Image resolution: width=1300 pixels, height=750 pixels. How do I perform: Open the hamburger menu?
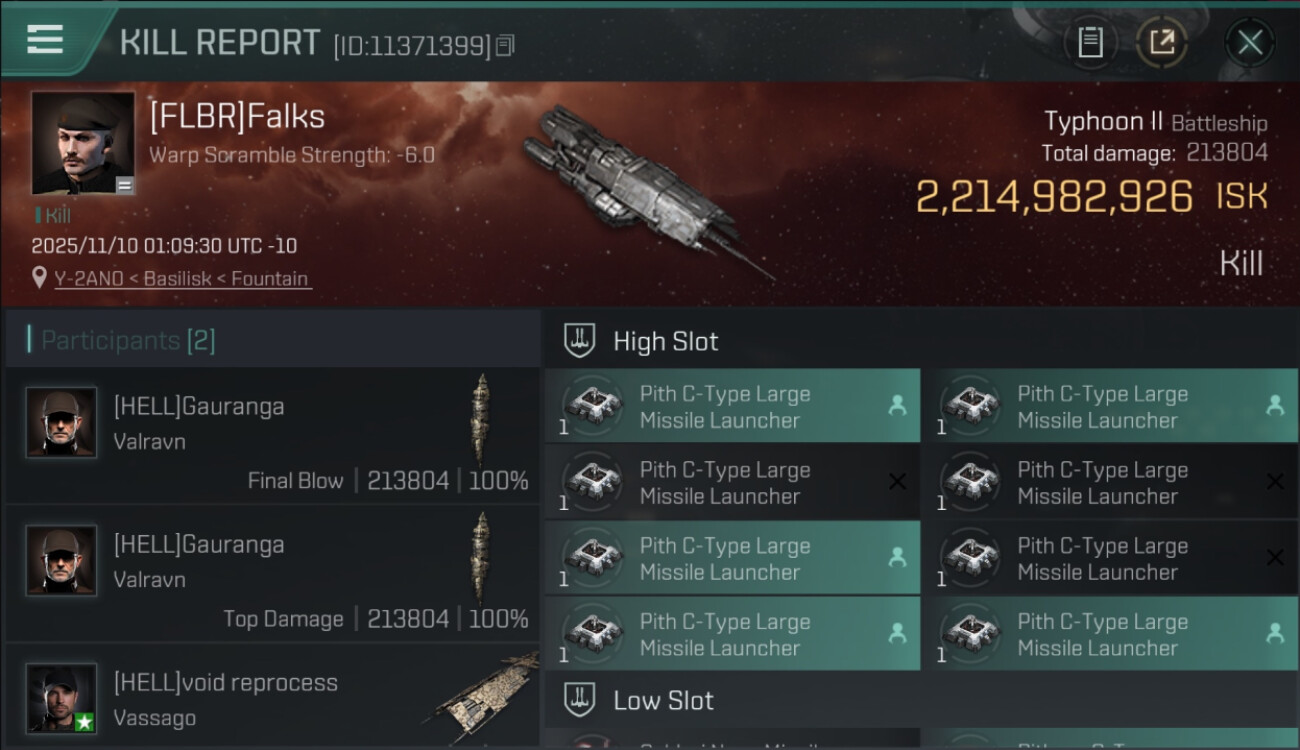pyautogui.click(x=45, y=40)
